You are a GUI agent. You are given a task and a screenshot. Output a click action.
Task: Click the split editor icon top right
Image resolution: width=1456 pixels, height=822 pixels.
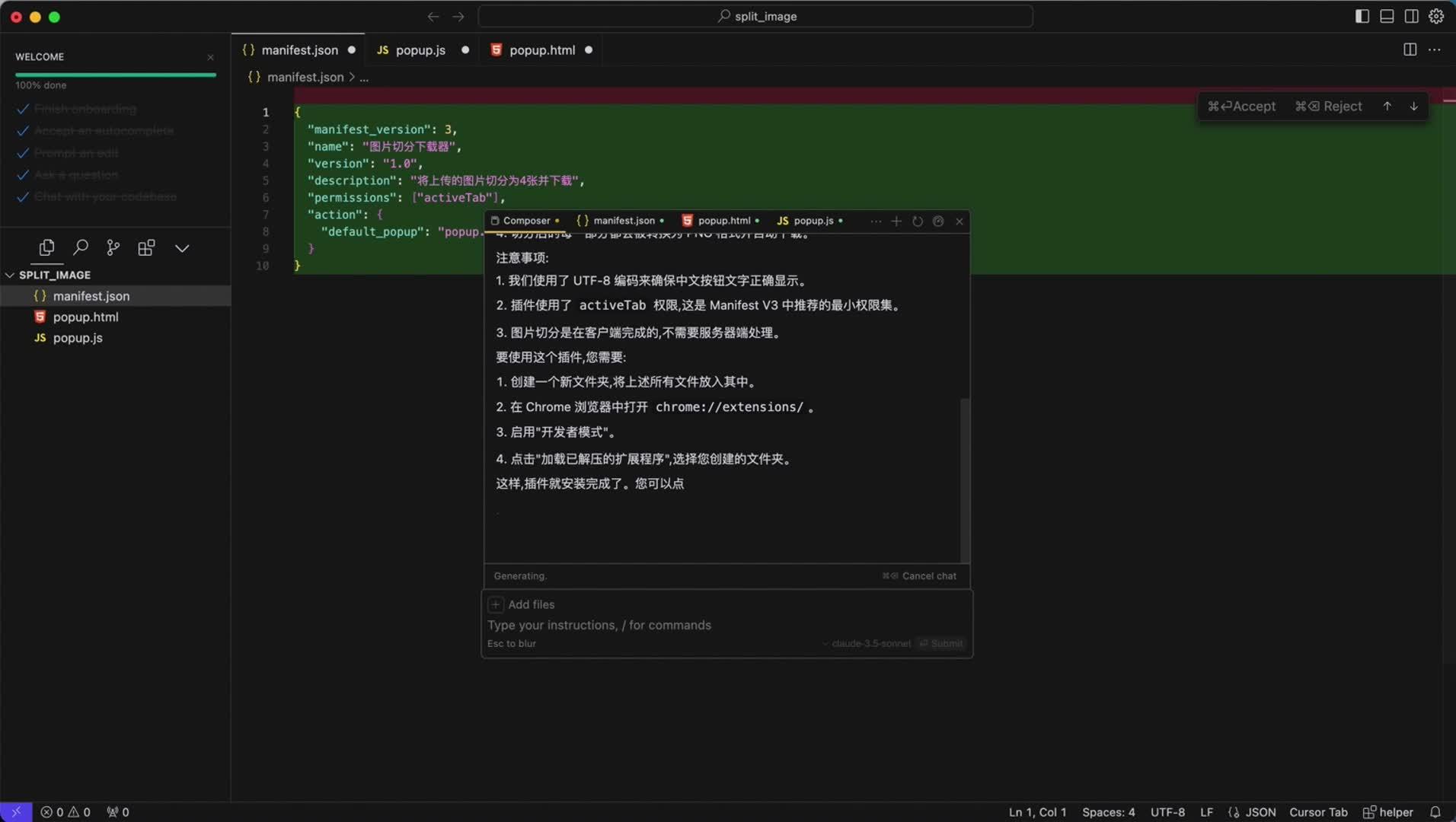tap(1410, 49)
